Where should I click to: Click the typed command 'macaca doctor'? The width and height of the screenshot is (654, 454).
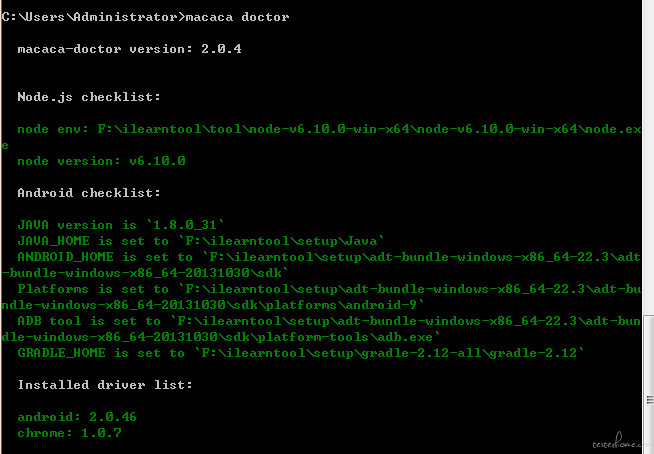point(237,17)
